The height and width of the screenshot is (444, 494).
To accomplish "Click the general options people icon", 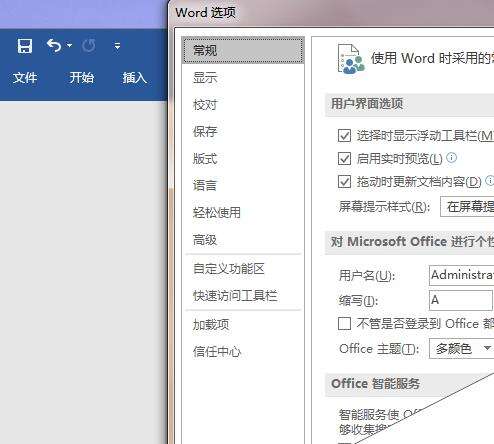I will (351, 59).
